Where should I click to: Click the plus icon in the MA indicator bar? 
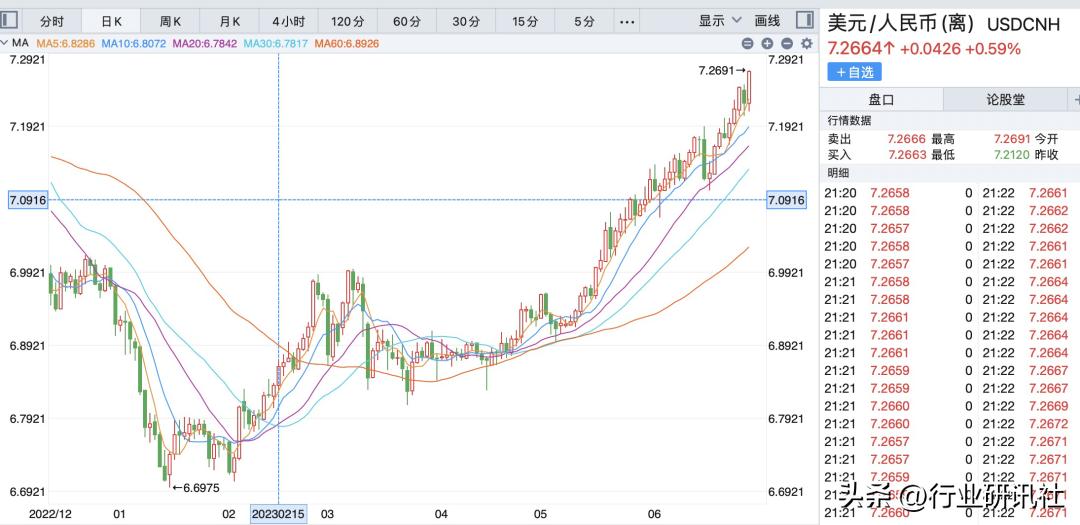tap(767, 43)
